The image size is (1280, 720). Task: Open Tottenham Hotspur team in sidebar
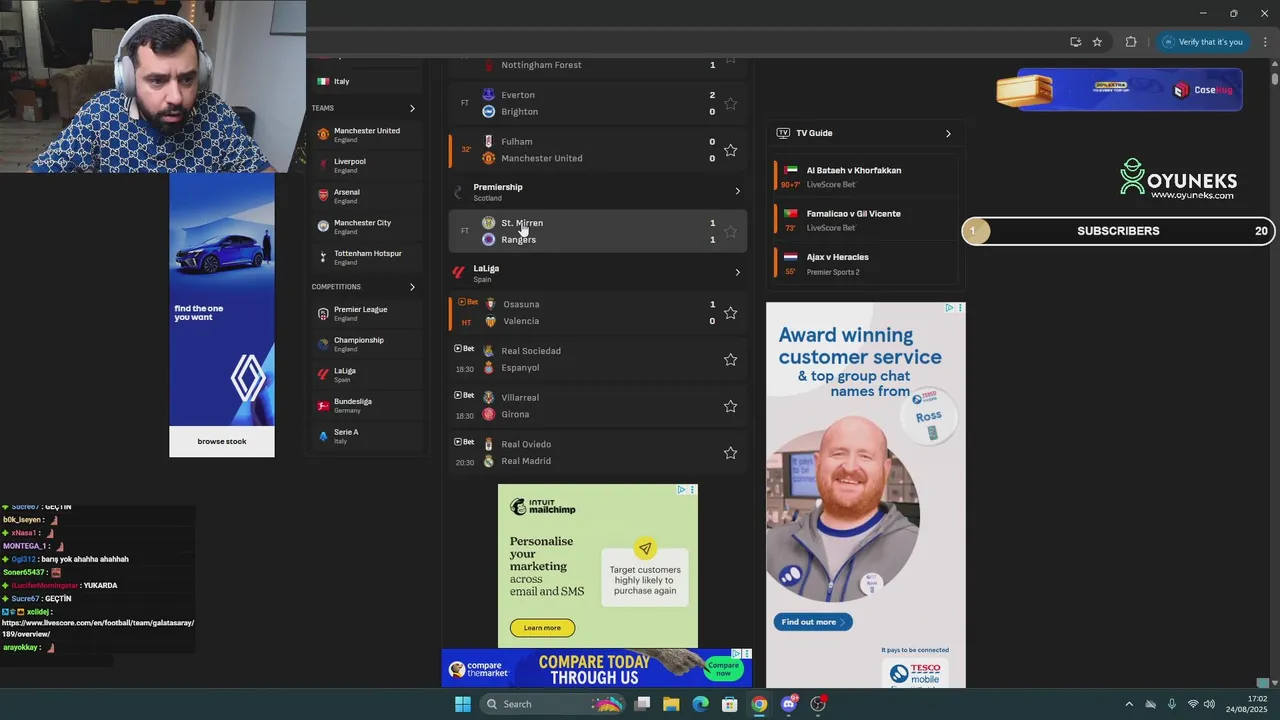click(x=366, y=257)
